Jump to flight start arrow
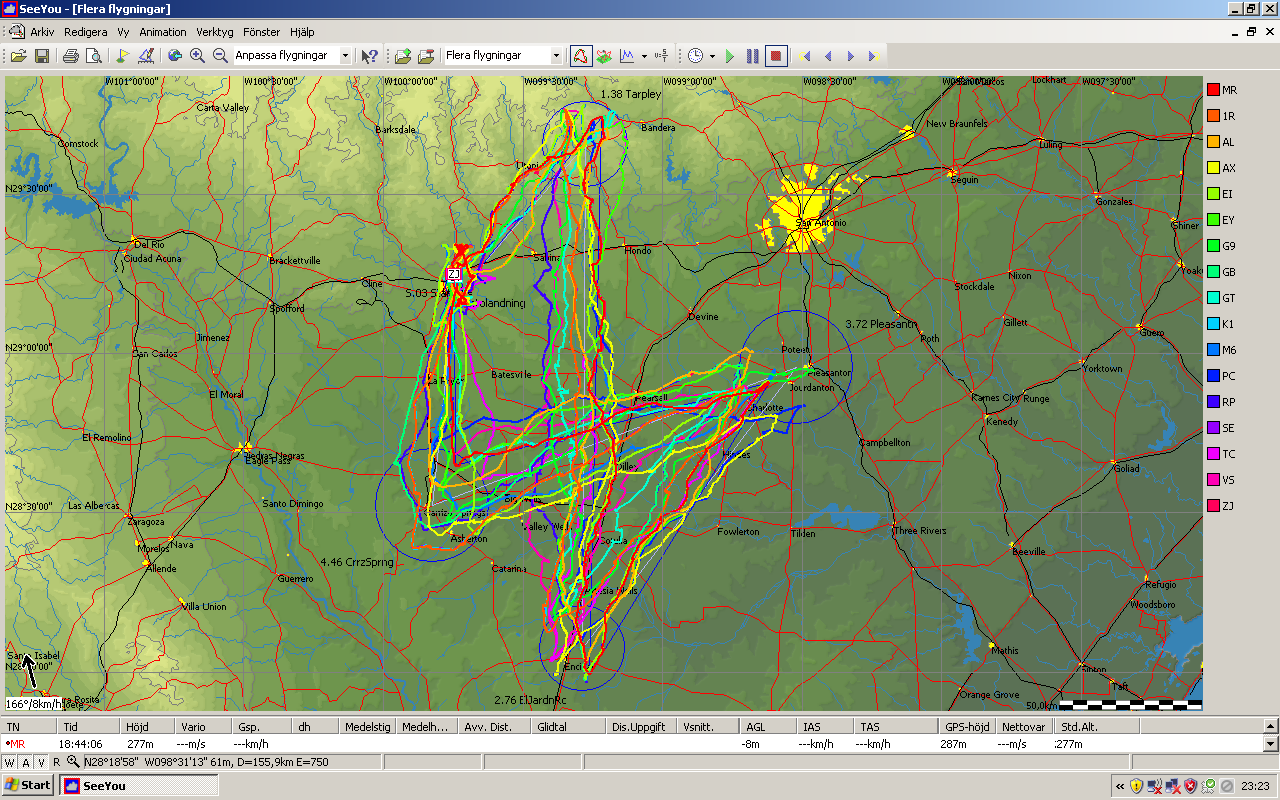1280x800 pixels. coord(806,56)
